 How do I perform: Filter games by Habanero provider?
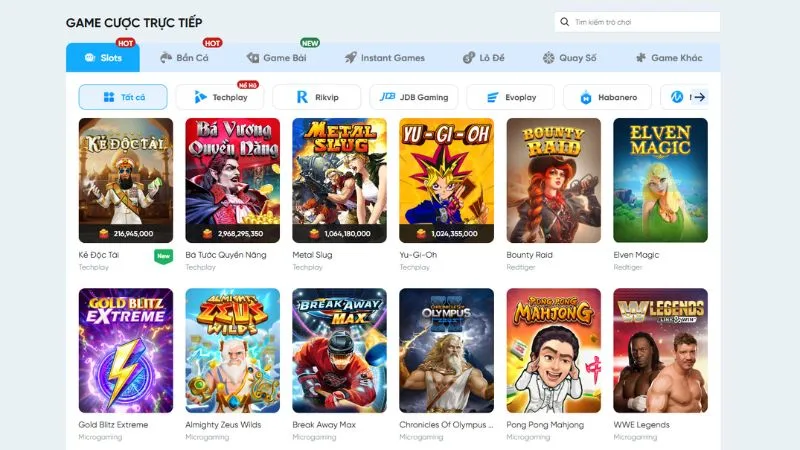click(608, 97)
